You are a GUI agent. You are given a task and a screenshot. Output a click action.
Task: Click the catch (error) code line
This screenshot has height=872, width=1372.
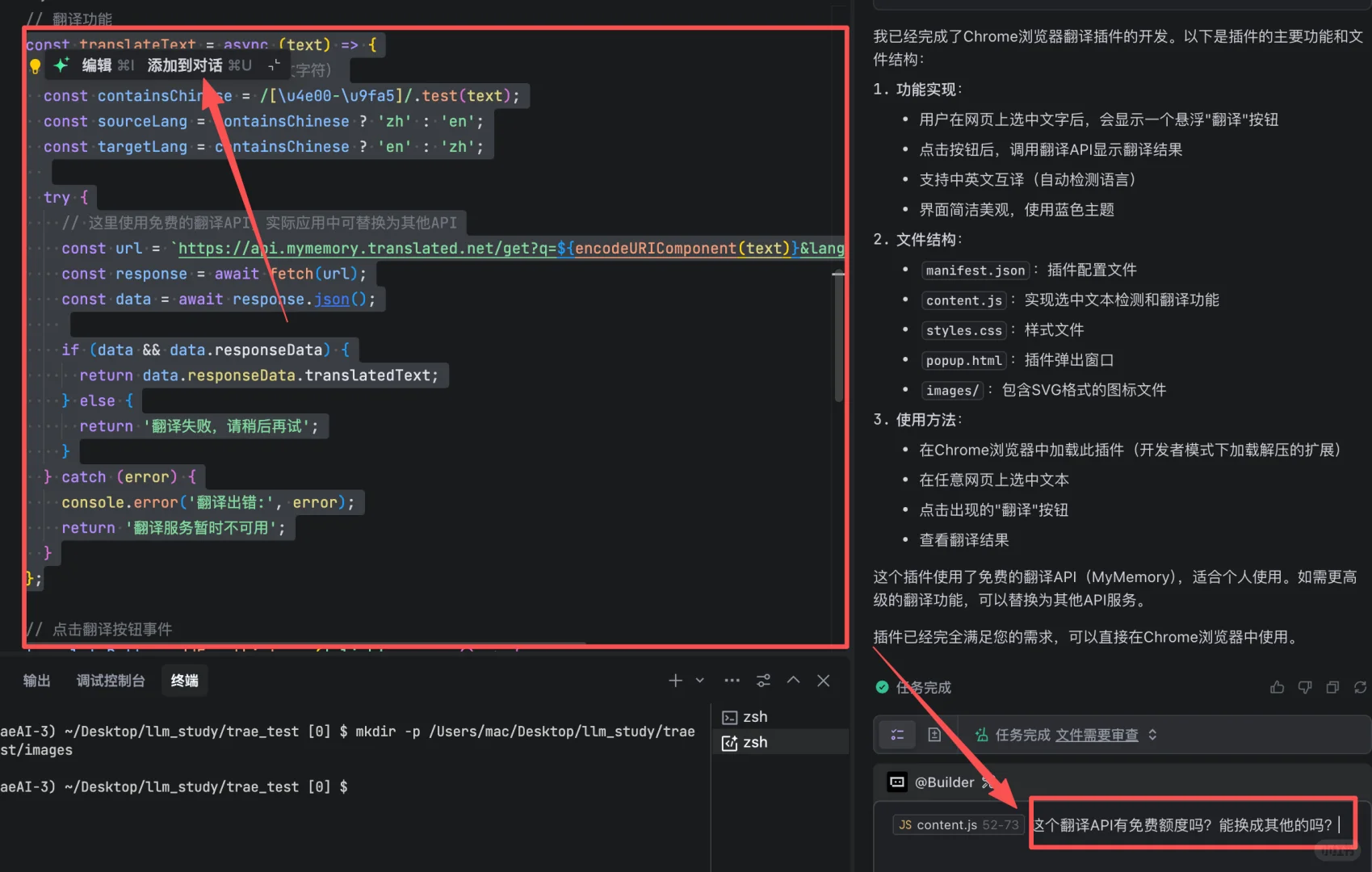[120, 477]
